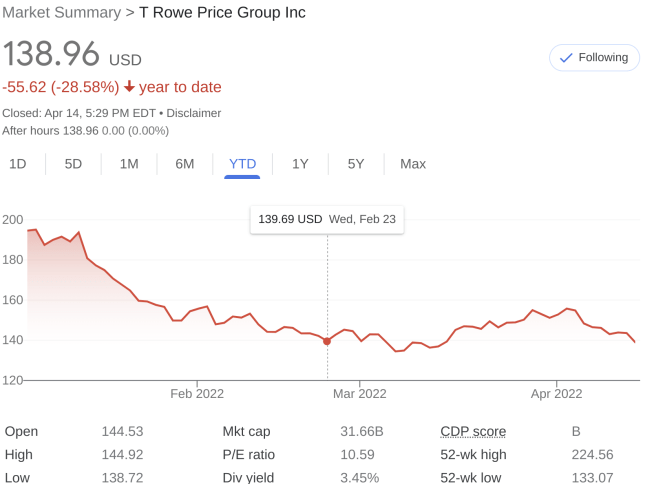Click the Apr 2022 axis label
654x484 pixels.
[556, 394]
